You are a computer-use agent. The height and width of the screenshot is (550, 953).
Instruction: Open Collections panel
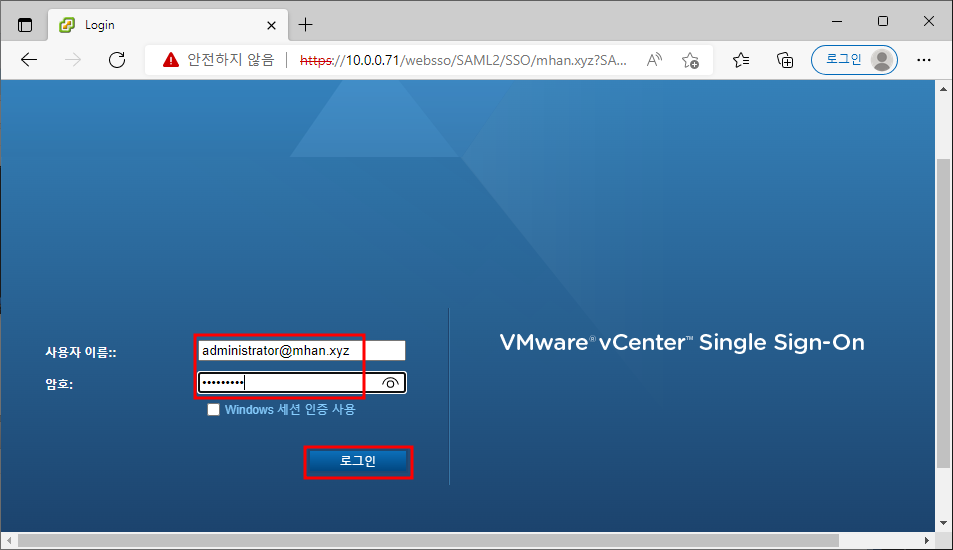click(x=785, y=60)
